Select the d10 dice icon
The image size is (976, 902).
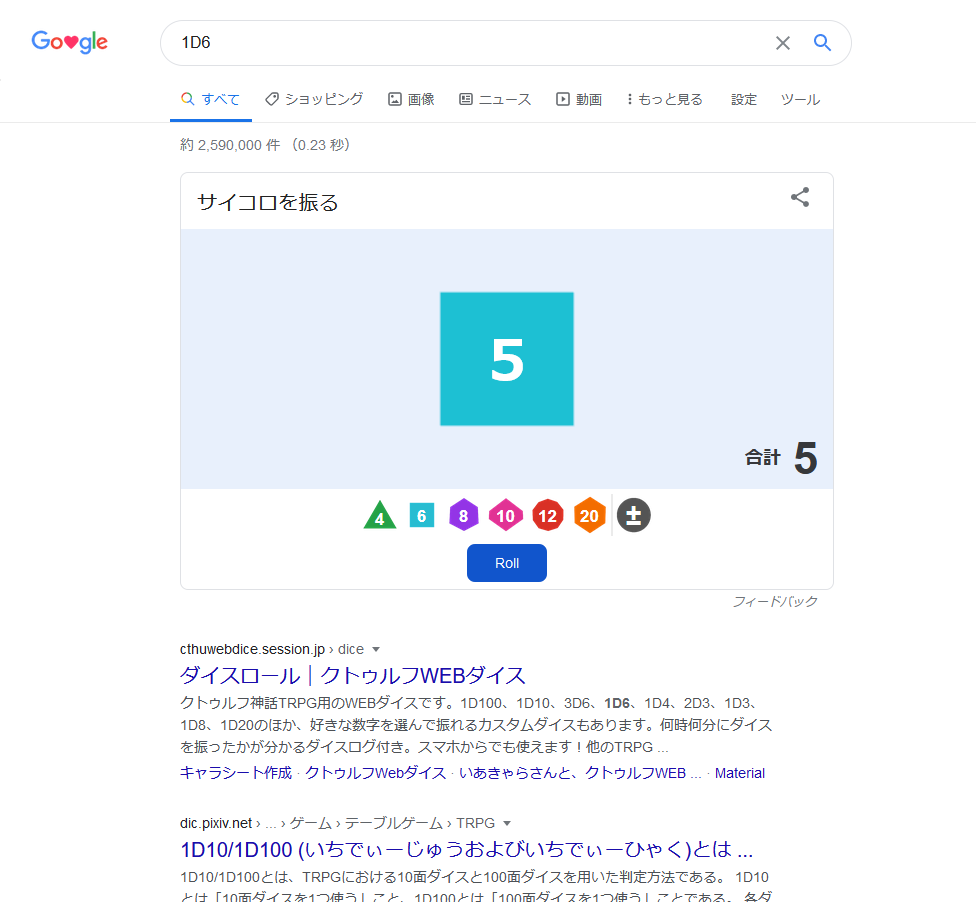[x=506, y=515]
